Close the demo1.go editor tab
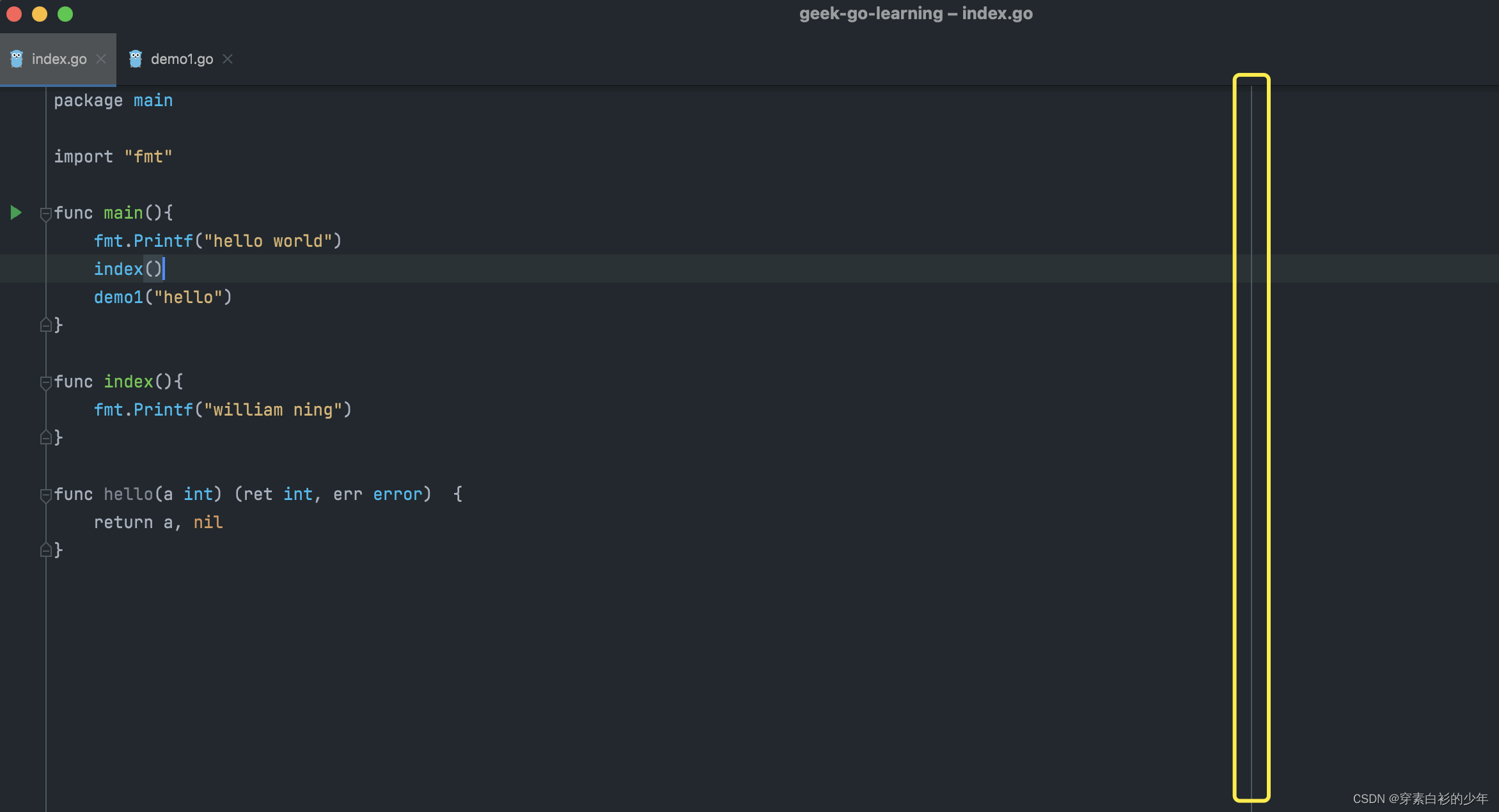 pyautogui.click(x=228, y=59)
